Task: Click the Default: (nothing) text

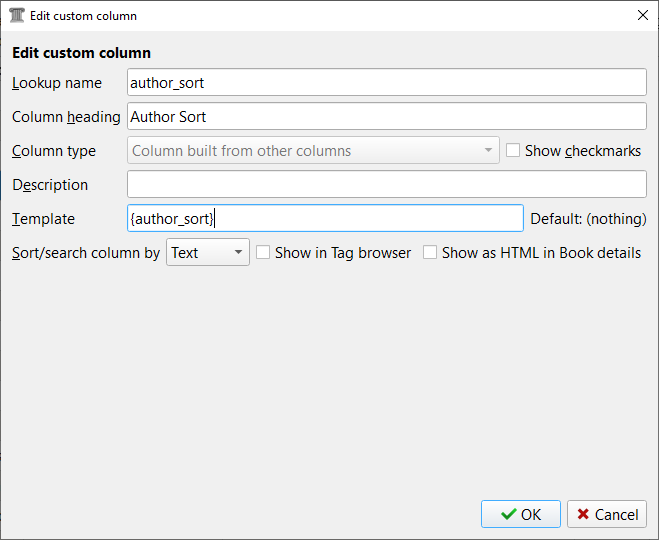Action: coord(588,219)
